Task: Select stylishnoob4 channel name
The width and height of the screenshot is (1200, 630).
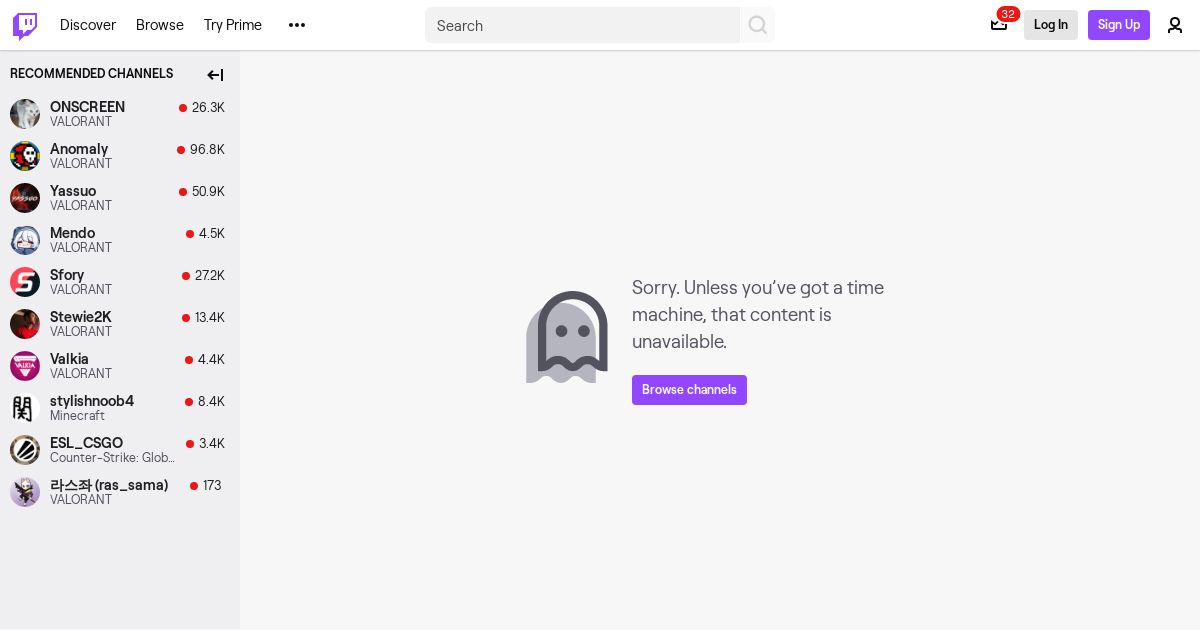Action: [x=92, y=401]
